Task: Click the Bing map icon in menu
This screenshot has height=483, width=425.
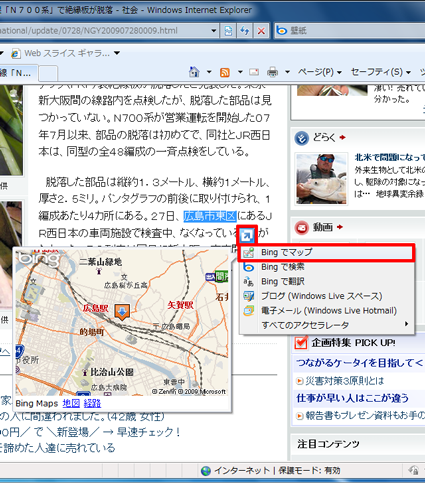Action: point(249,253)
